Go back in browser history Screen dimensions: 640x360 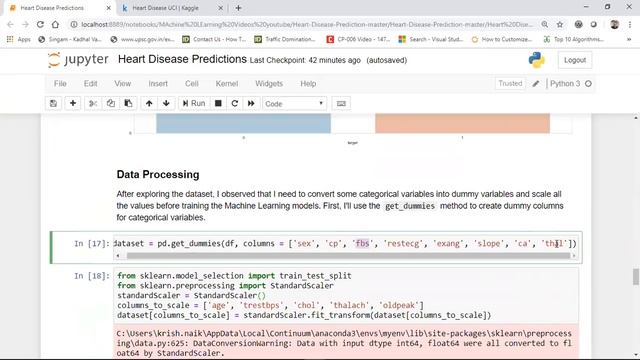pos(10,24)
